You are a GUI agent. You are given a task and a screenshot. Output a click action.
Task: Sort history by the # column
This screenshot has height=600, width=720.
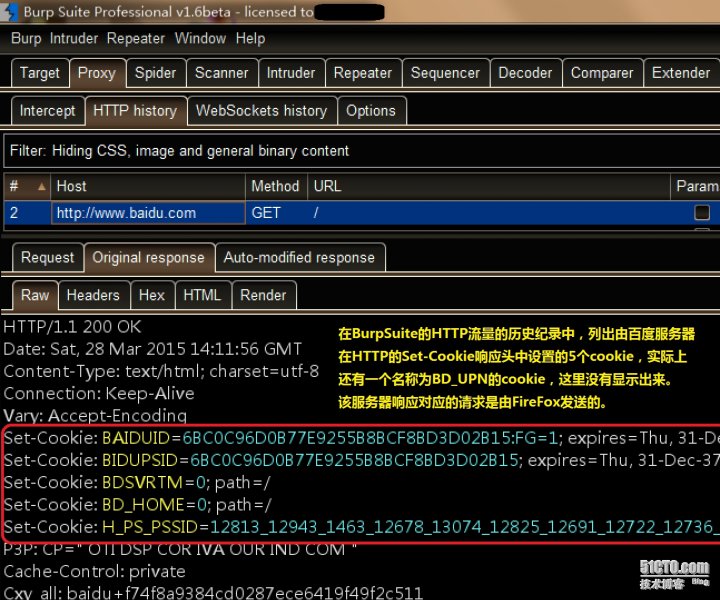click(x=27, y=186)
